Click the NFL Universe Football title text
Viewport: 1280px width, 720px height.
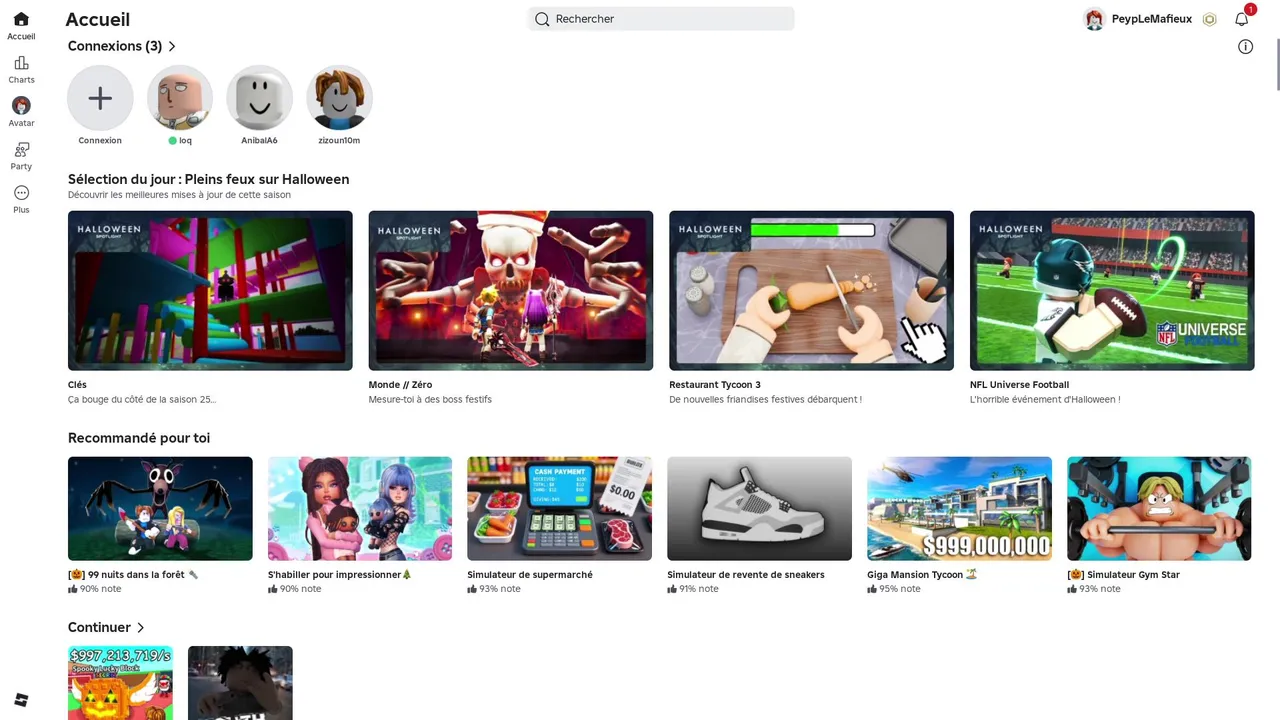point(1019,385)
